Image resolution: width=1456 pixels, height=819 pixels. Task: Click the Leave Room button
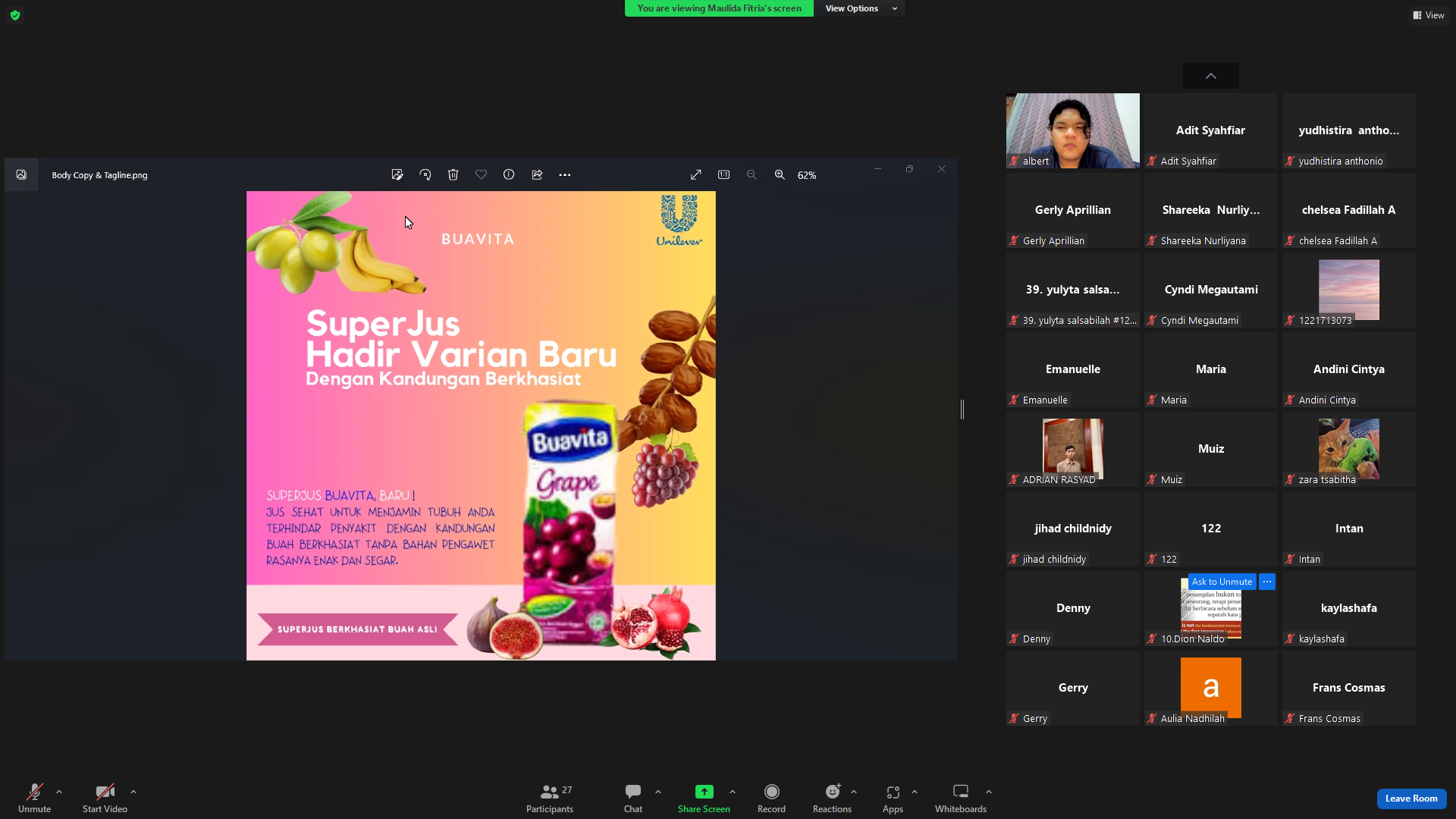(1411, 799)
